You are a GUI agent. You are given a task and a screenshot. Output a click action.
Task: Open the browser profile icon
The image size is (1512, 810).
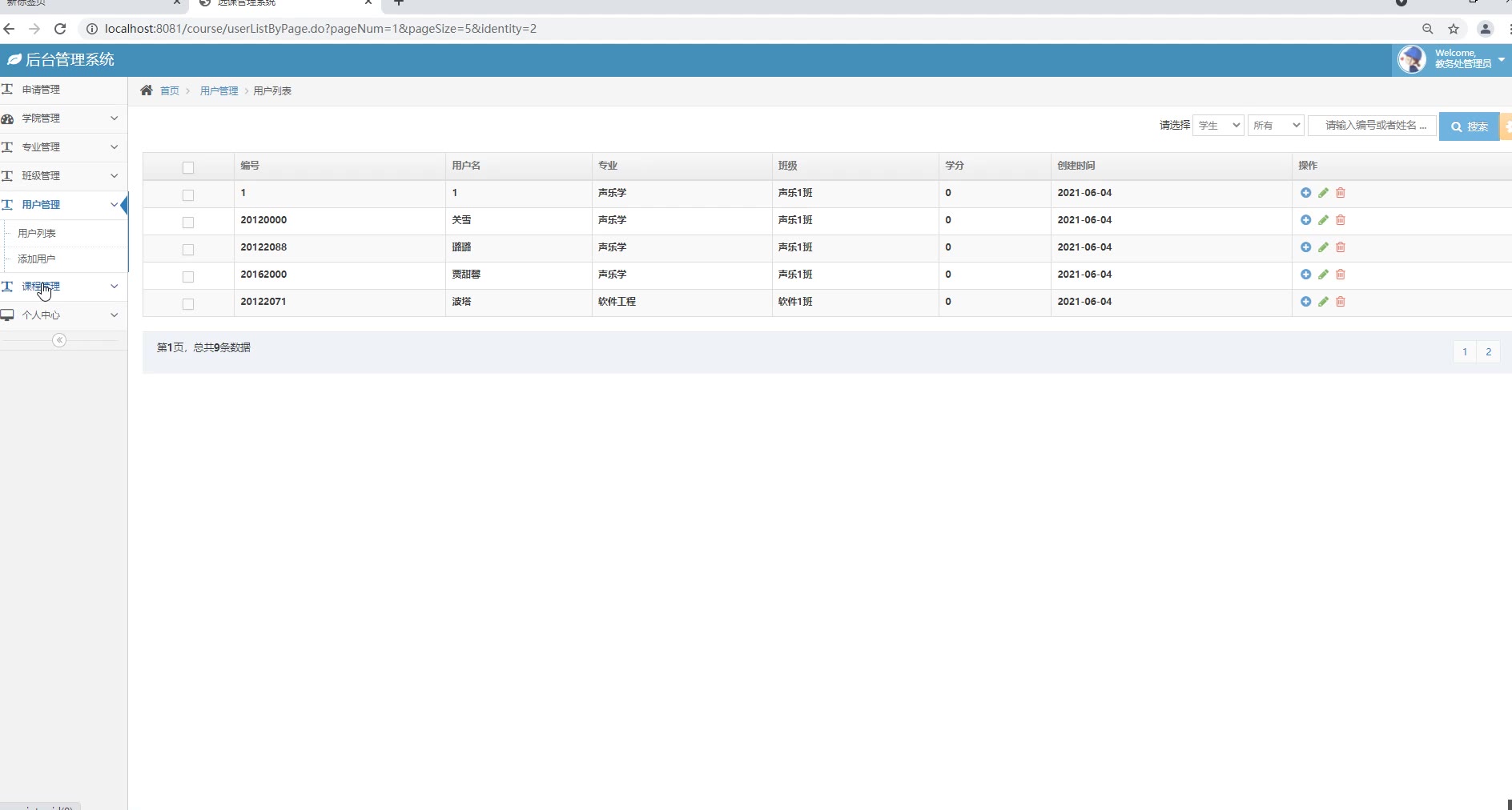pyautogui.click(x=1486, y=29)
